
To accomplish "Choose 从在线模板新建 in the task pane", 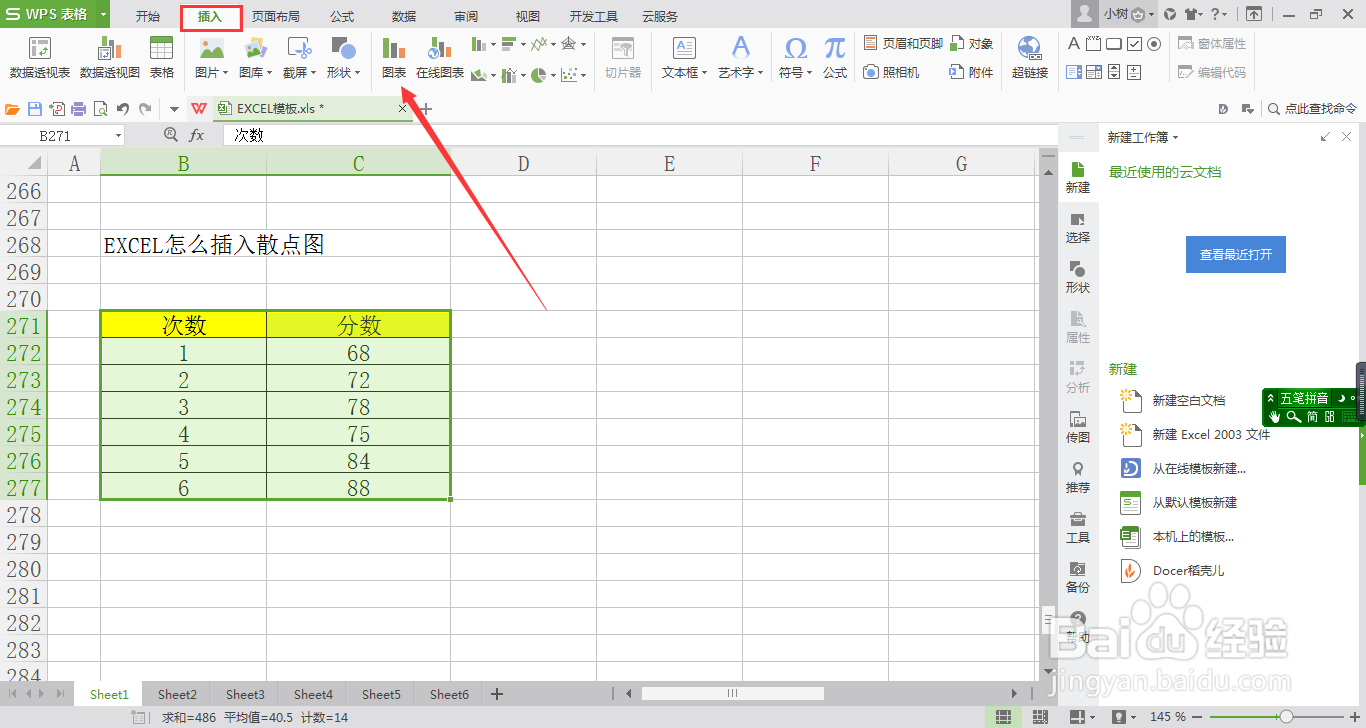I will click(1198, 468).
